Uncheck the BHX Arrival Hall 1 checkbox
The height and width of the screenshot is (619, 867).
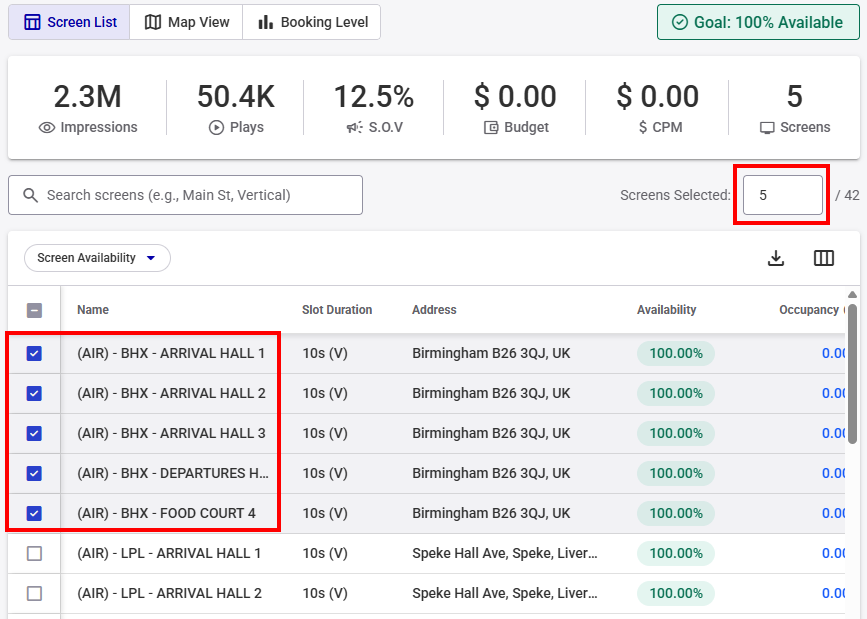(34, 353)
